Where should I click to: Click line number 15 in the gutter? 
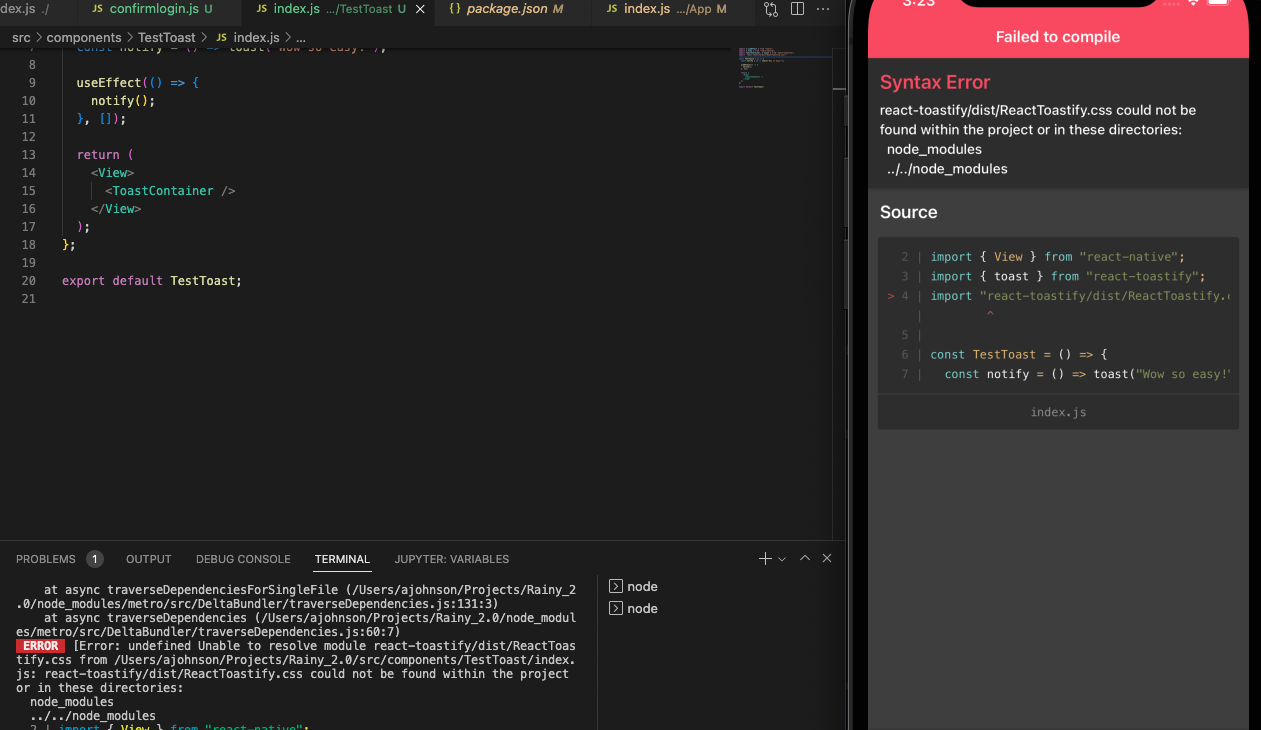click(31, 190)
